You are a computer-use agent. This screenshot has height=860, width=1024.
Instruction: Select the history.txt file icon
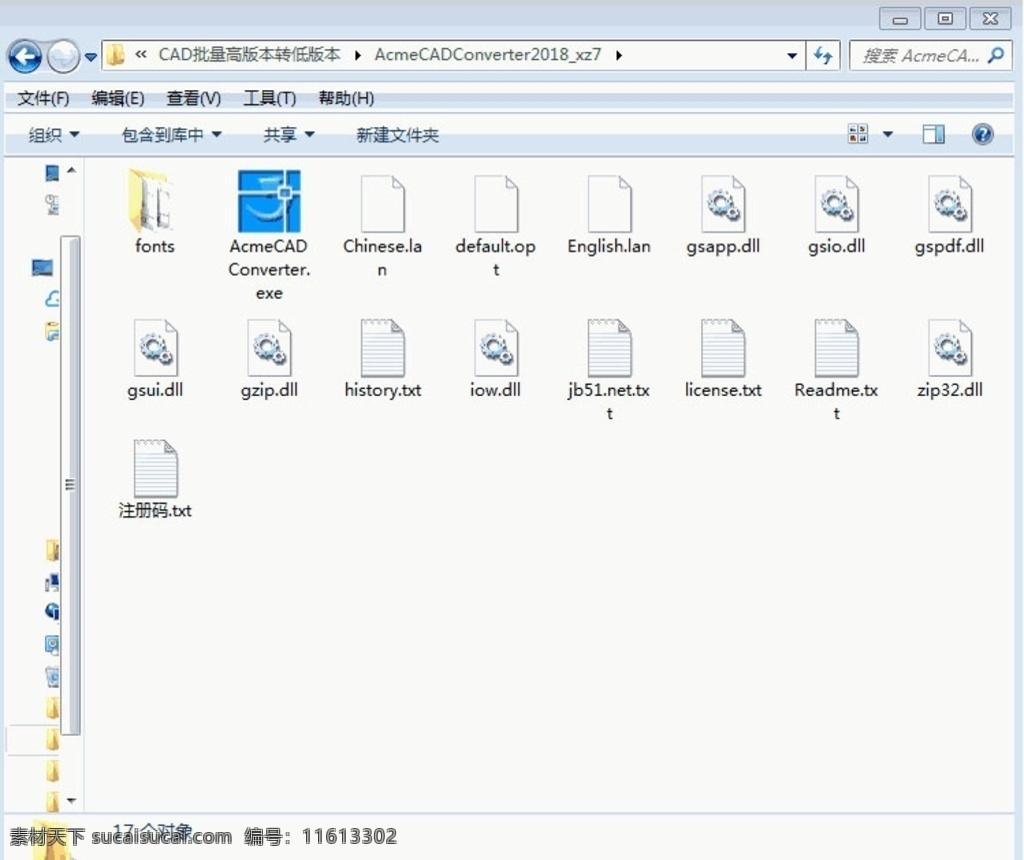383,348
